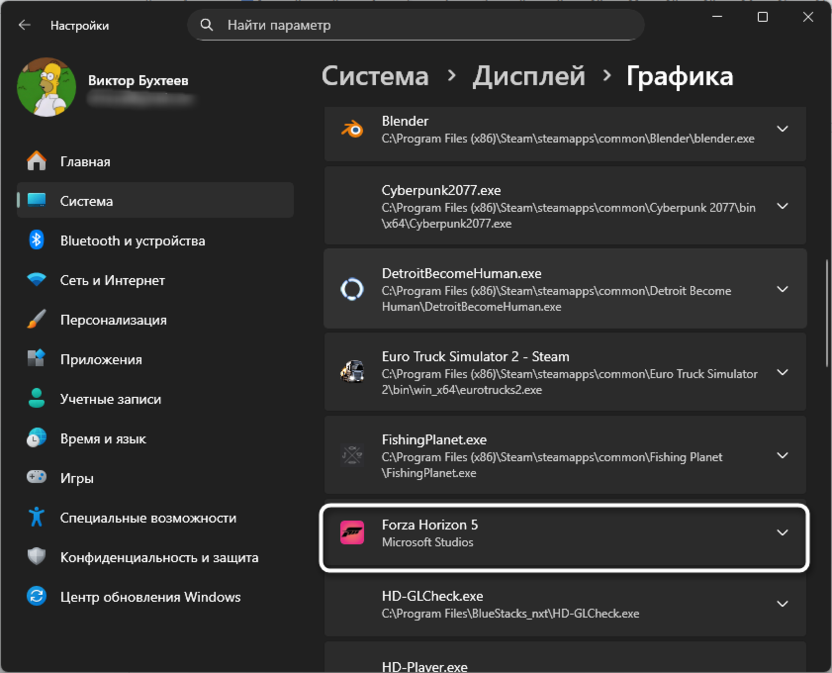Click the DetroitBecomeHuman.exe app icon

pyautogui.click(x=352, y=288)
